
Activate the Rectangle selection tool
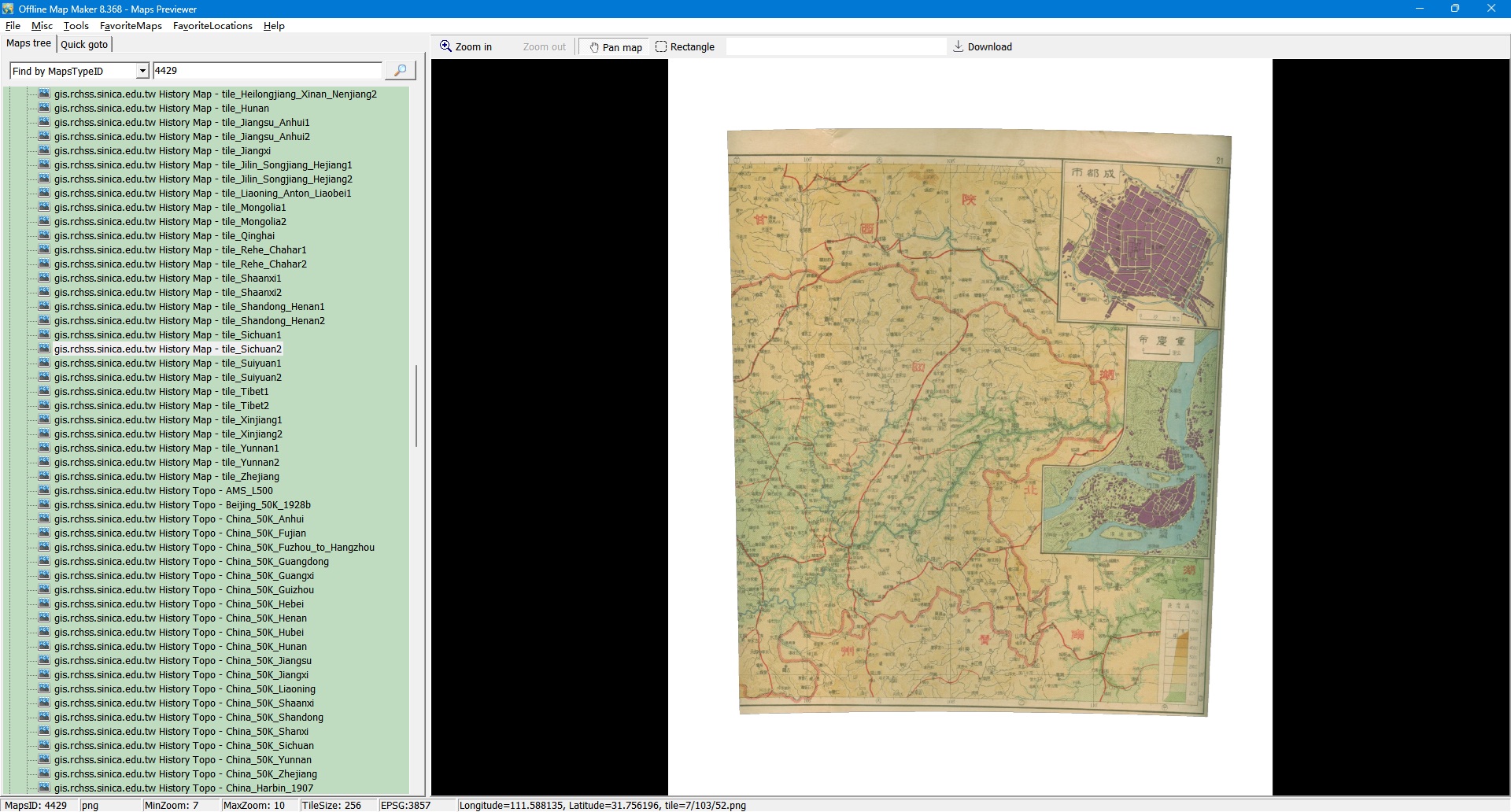tap(685, 47)
